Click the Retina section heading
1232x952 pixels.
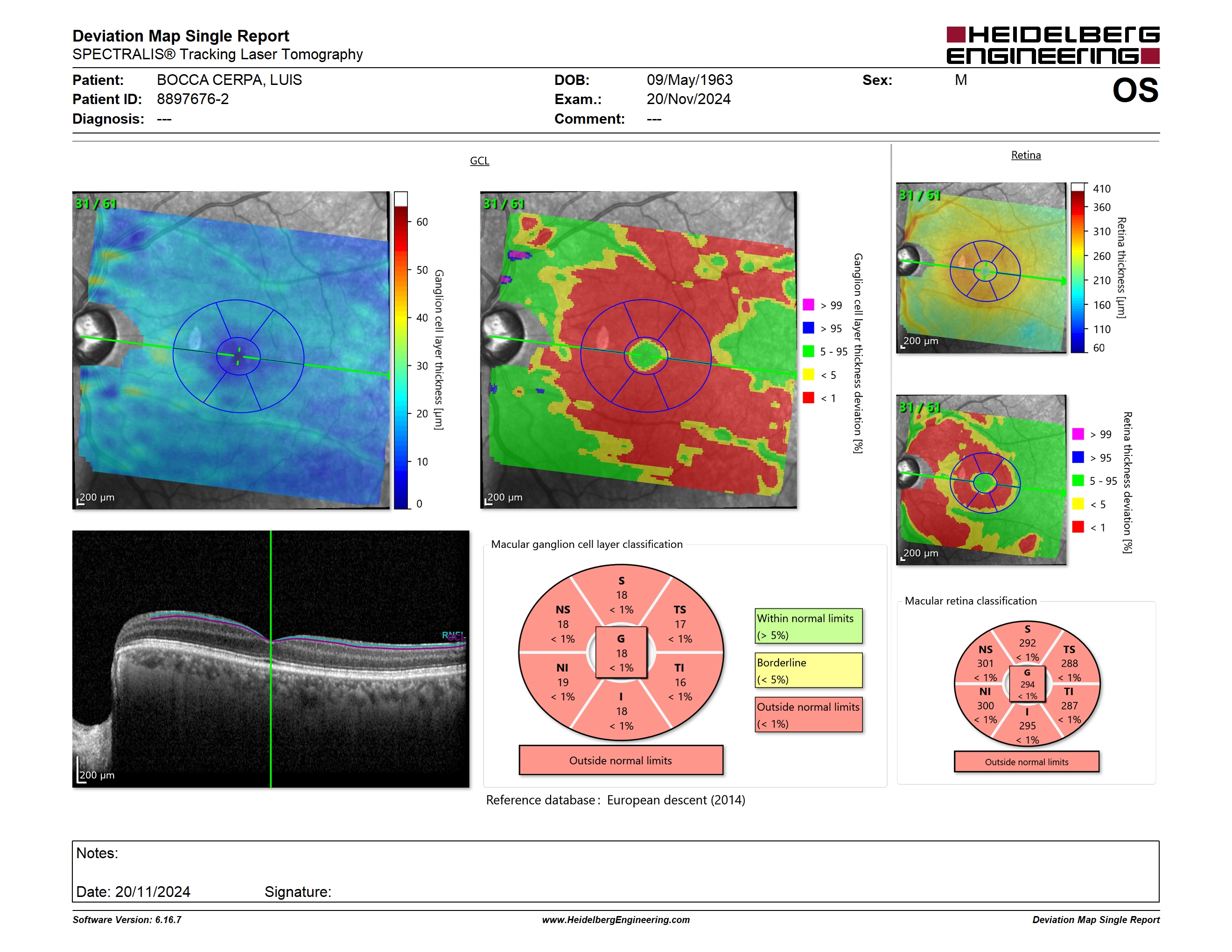point(1026,155)
